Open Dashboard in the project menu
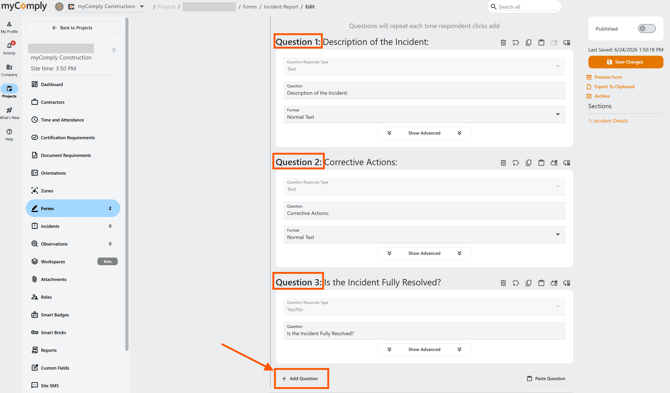Screen dimensions: 670x393 (73, 84)
